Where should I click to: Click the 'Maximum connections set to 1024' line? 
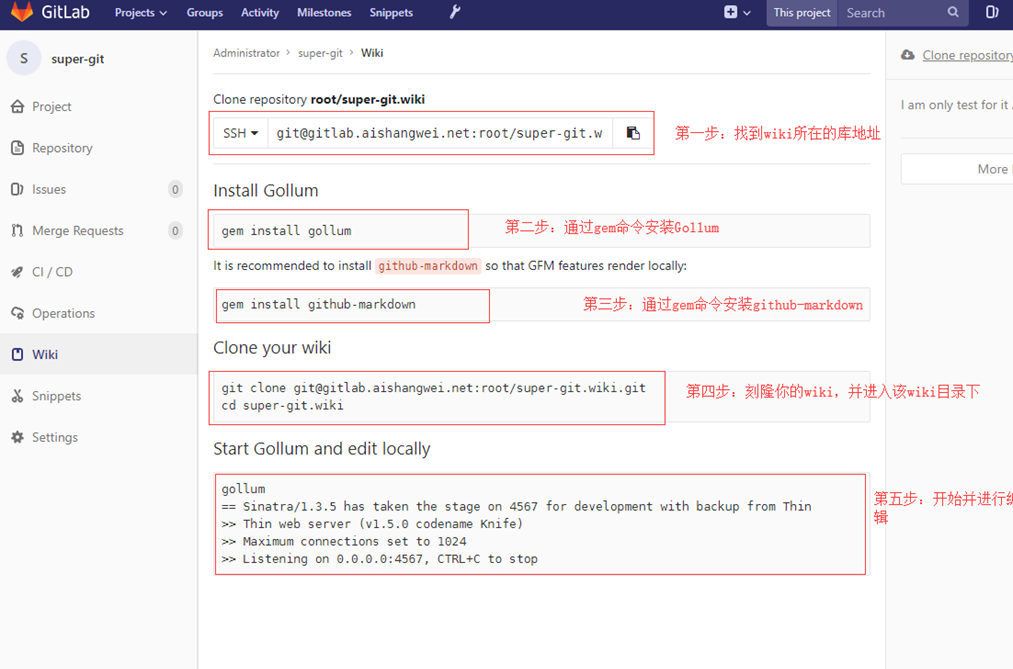pyautogui.click(x=344, y=541)
